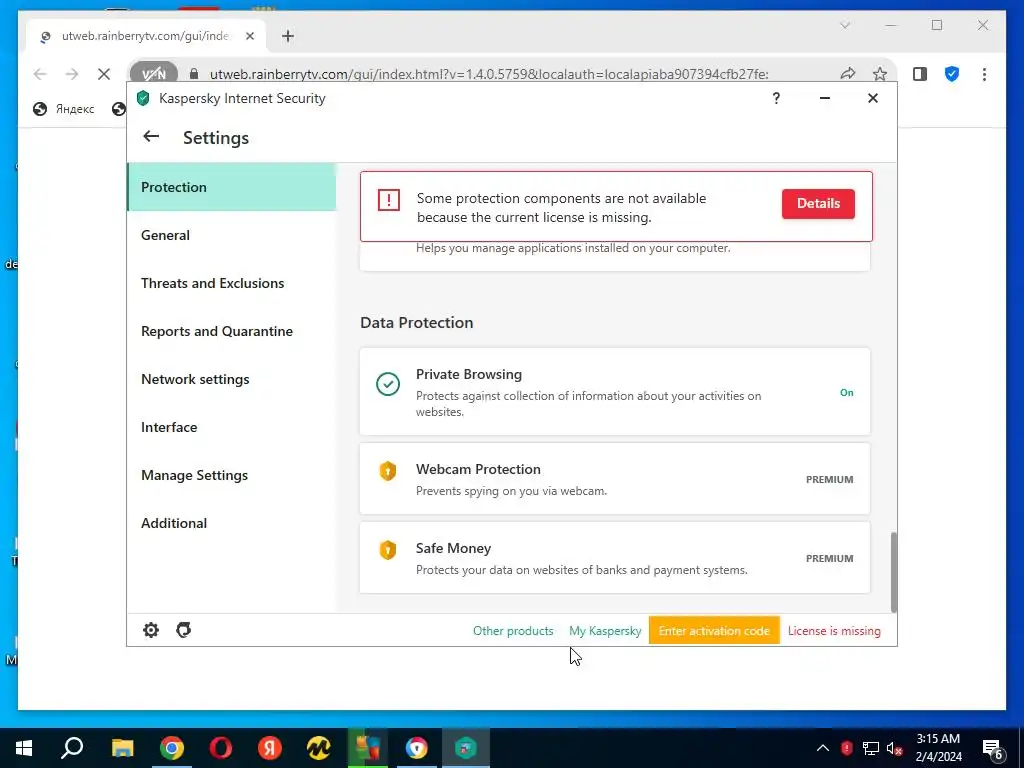
Task: Open a new Chrome tab
Action: click(288, 36)
